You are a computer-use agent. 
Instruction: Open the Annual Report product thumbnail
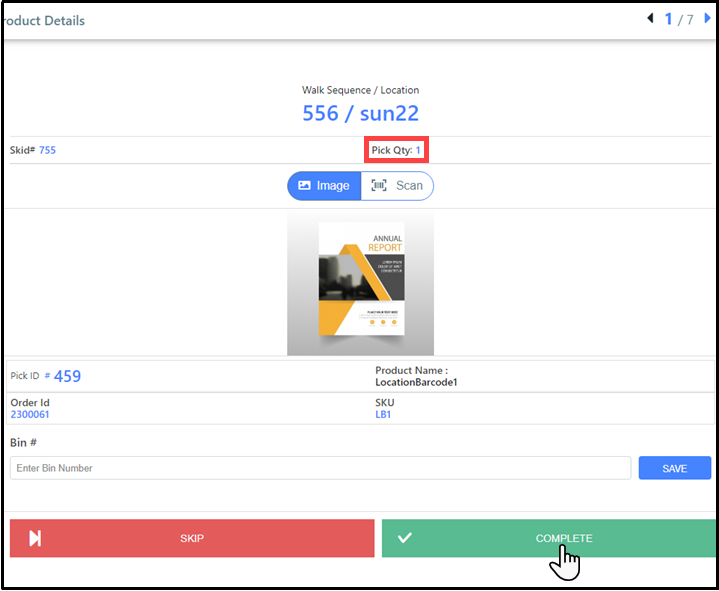pos(360,283)
